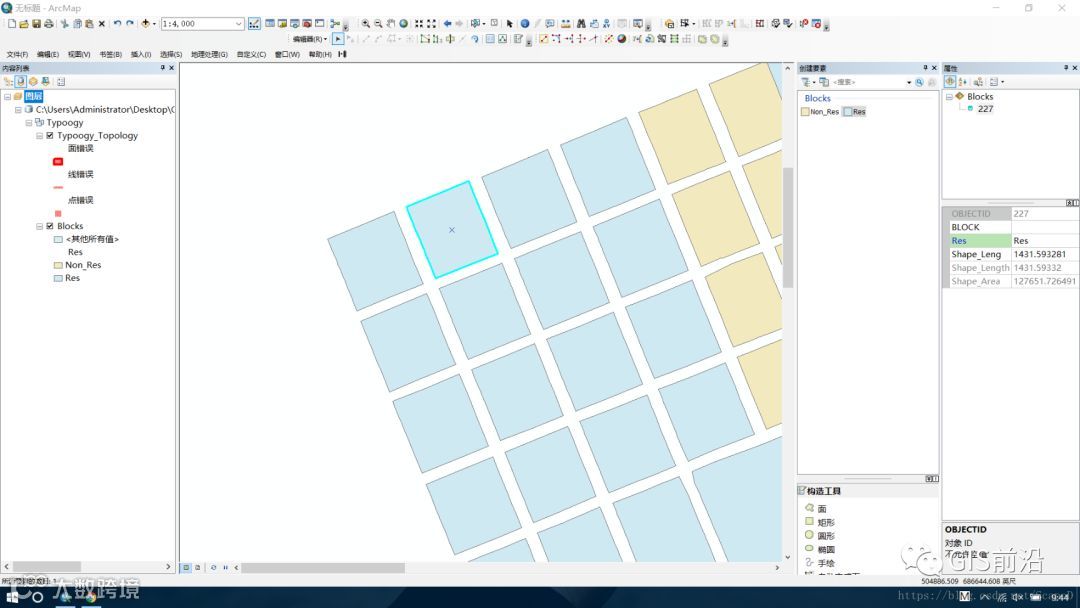
Task: Click the Windows Start button
Action: pos(12,597)
